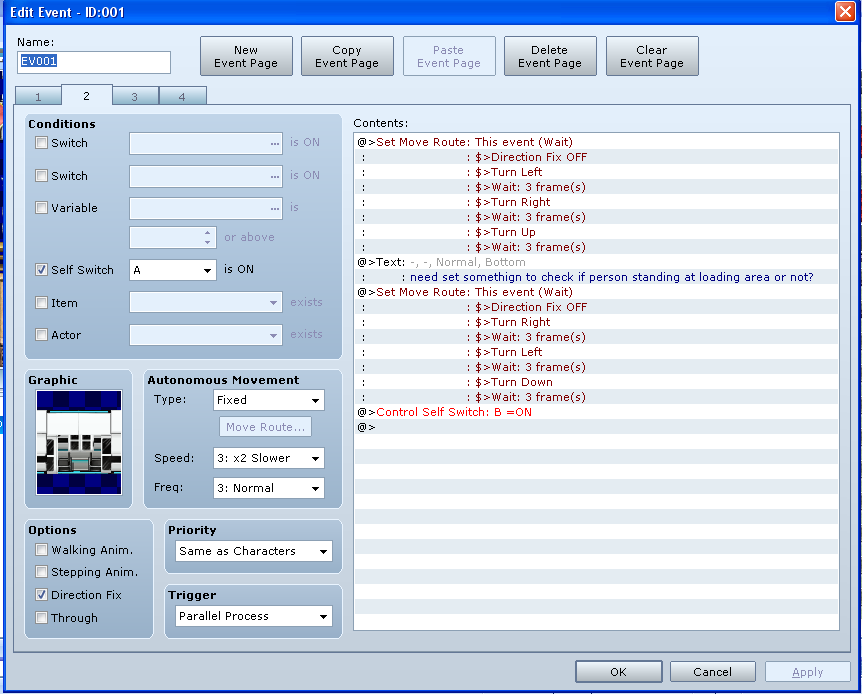Open event page tab 1
Image resolution: width=862 pixels, height=694 pixels.
click(38, 97)
